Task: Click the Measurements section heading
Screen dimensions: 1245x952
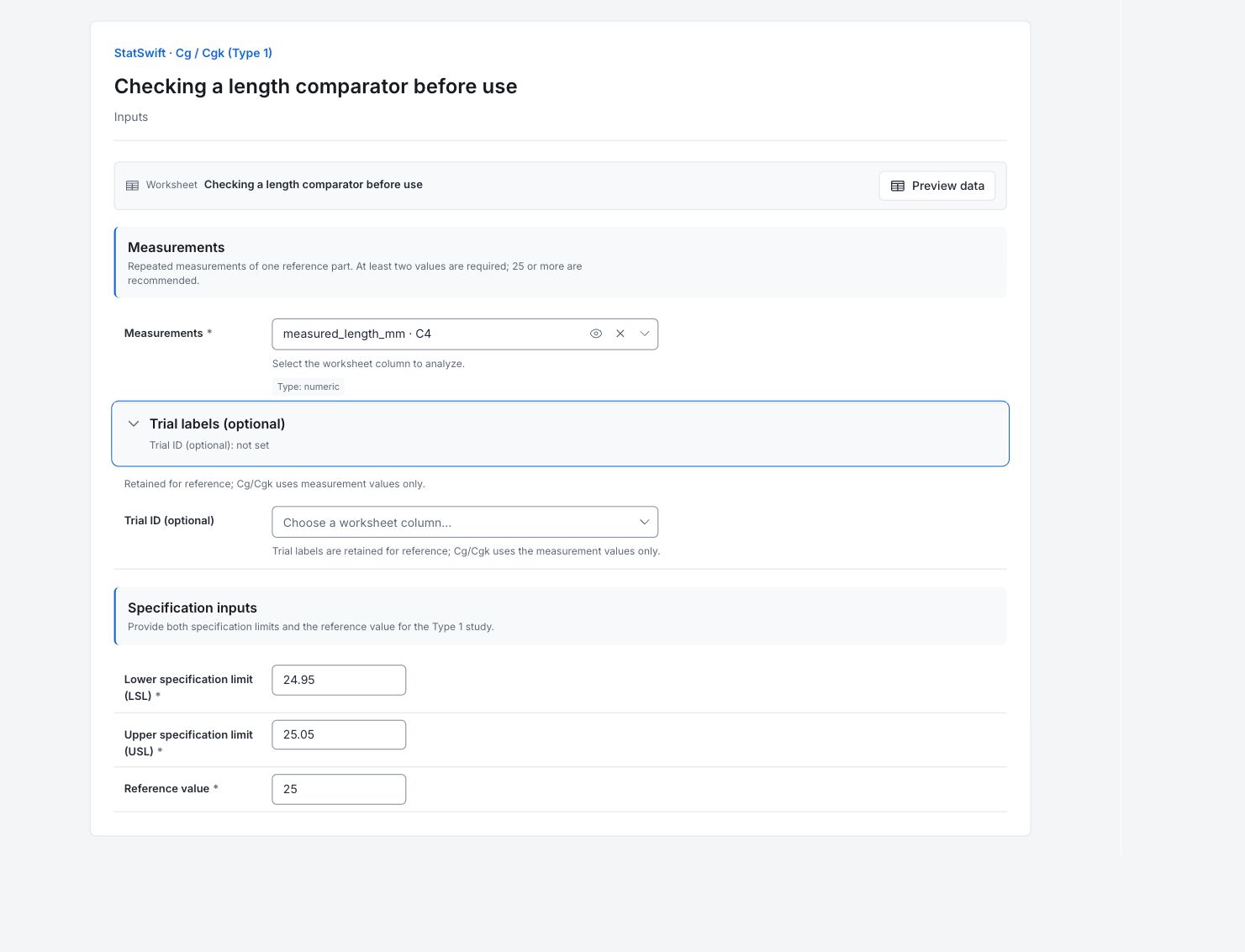Action: click(x=177, y=247)
